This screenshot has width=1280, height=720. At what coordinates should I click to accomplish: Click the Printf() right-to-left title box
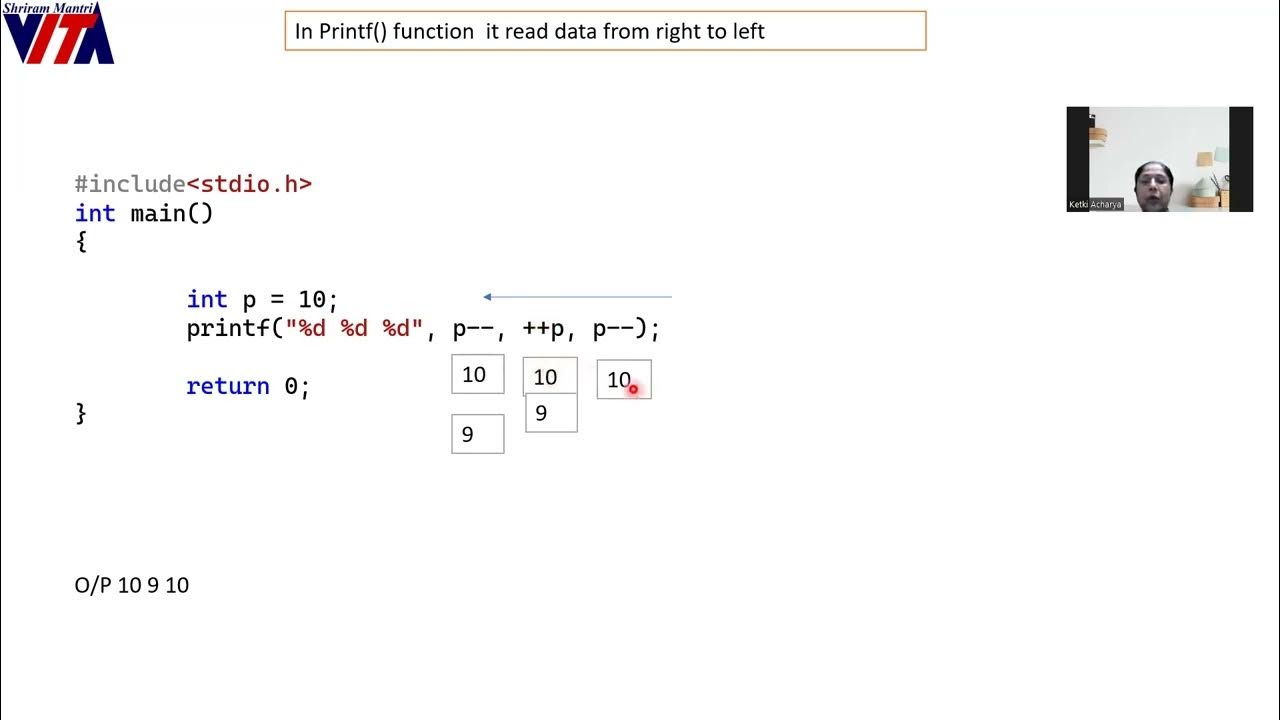[605, 31]
